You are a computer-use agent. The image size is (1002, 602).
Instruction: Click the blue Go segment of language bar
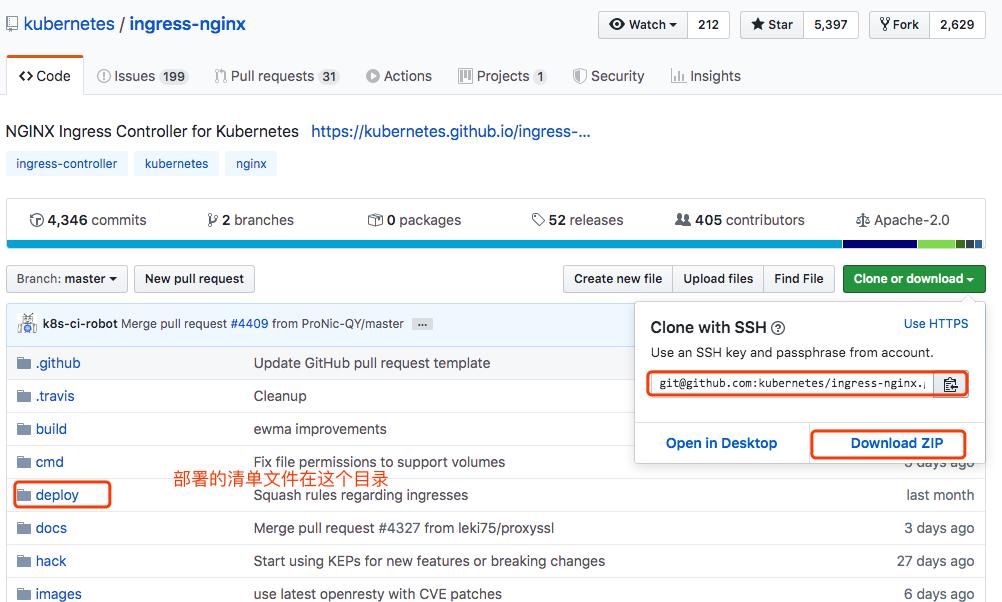coord(424,244)
